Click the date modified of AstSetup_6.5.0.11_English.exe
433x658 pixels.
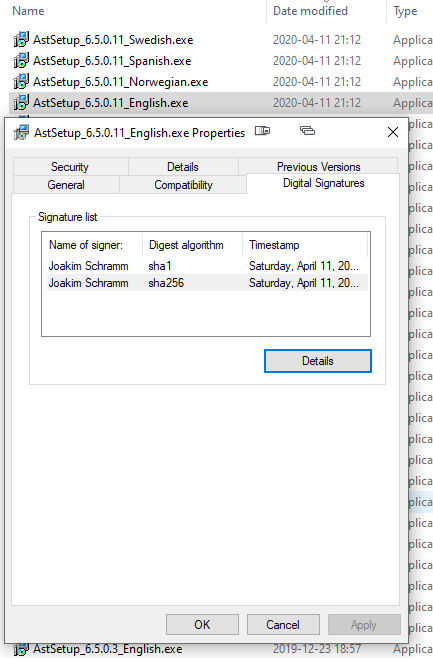[x=317, y=103]
